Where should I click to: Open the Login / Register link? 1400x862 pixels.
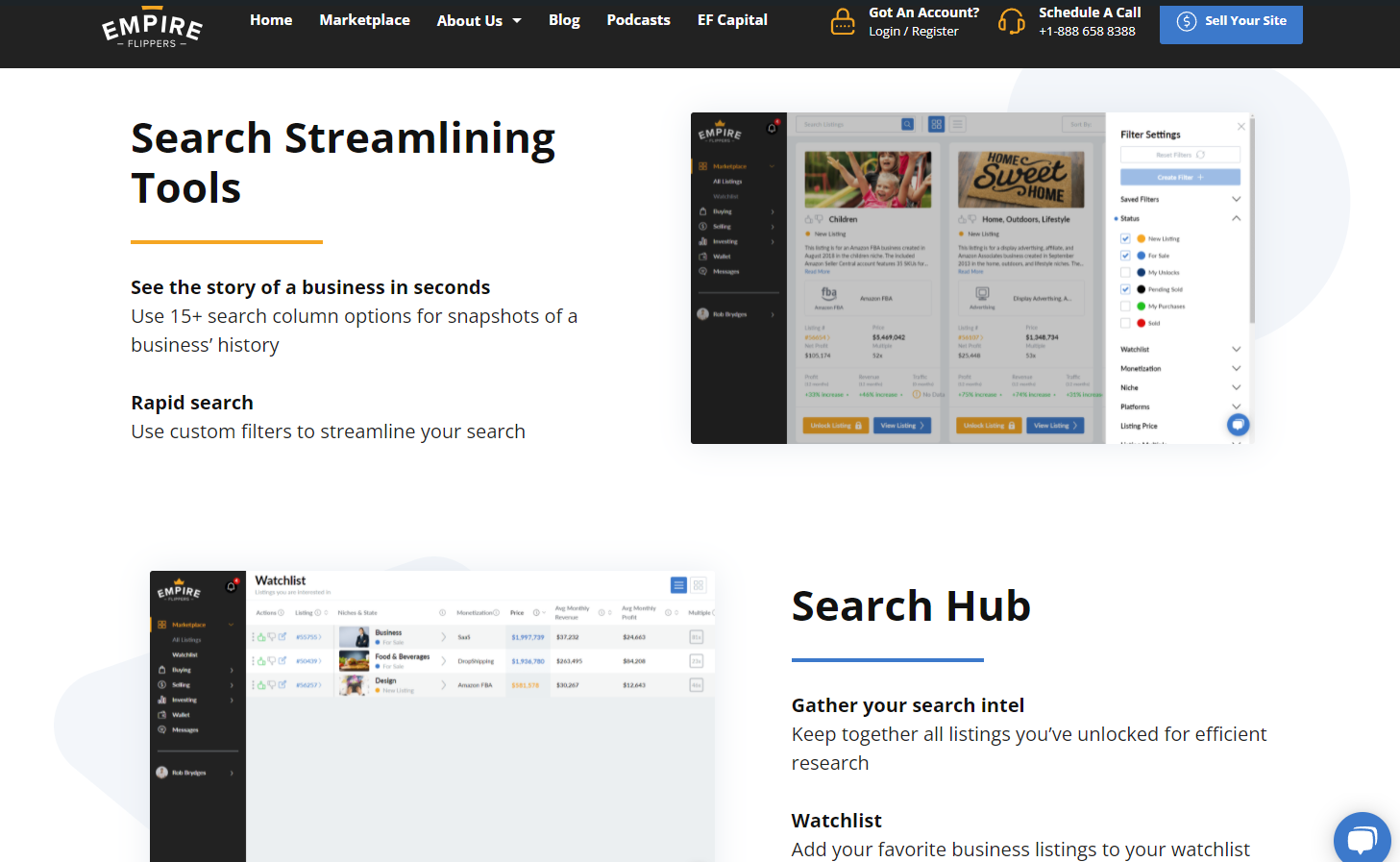point(913,31)
